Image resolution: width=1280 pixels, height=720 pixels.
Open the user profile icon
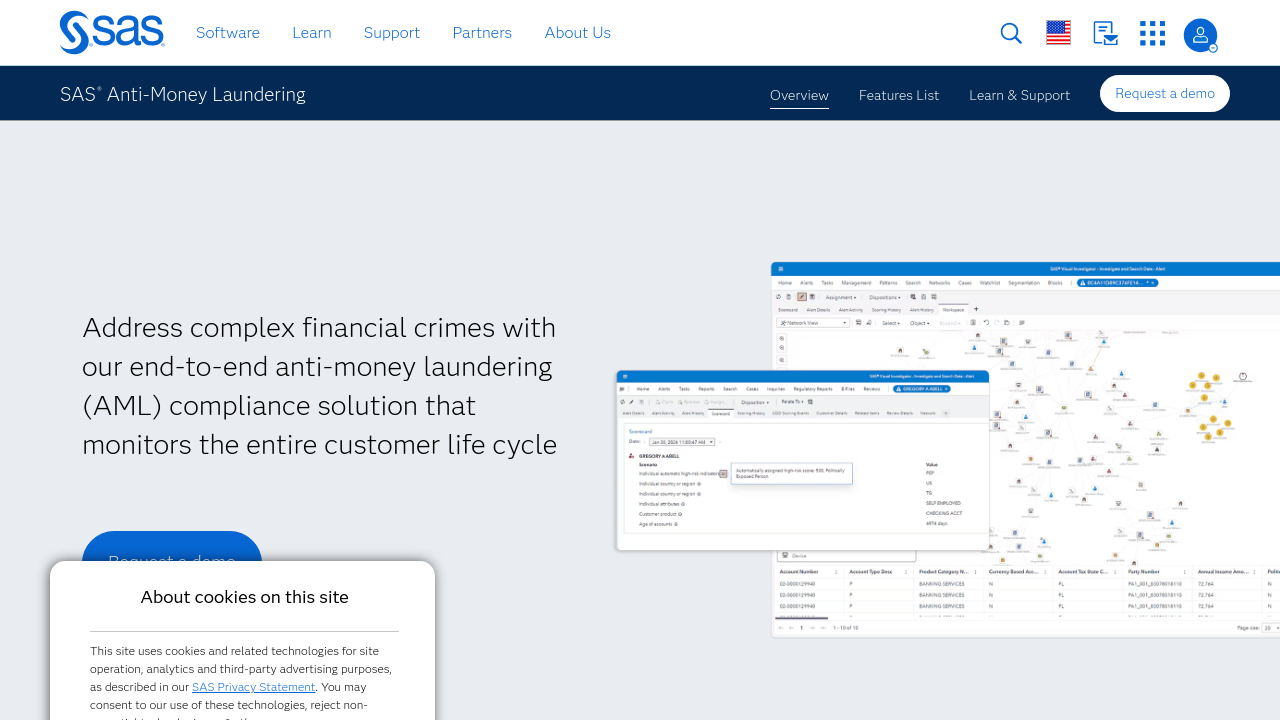coord(1200,35)
